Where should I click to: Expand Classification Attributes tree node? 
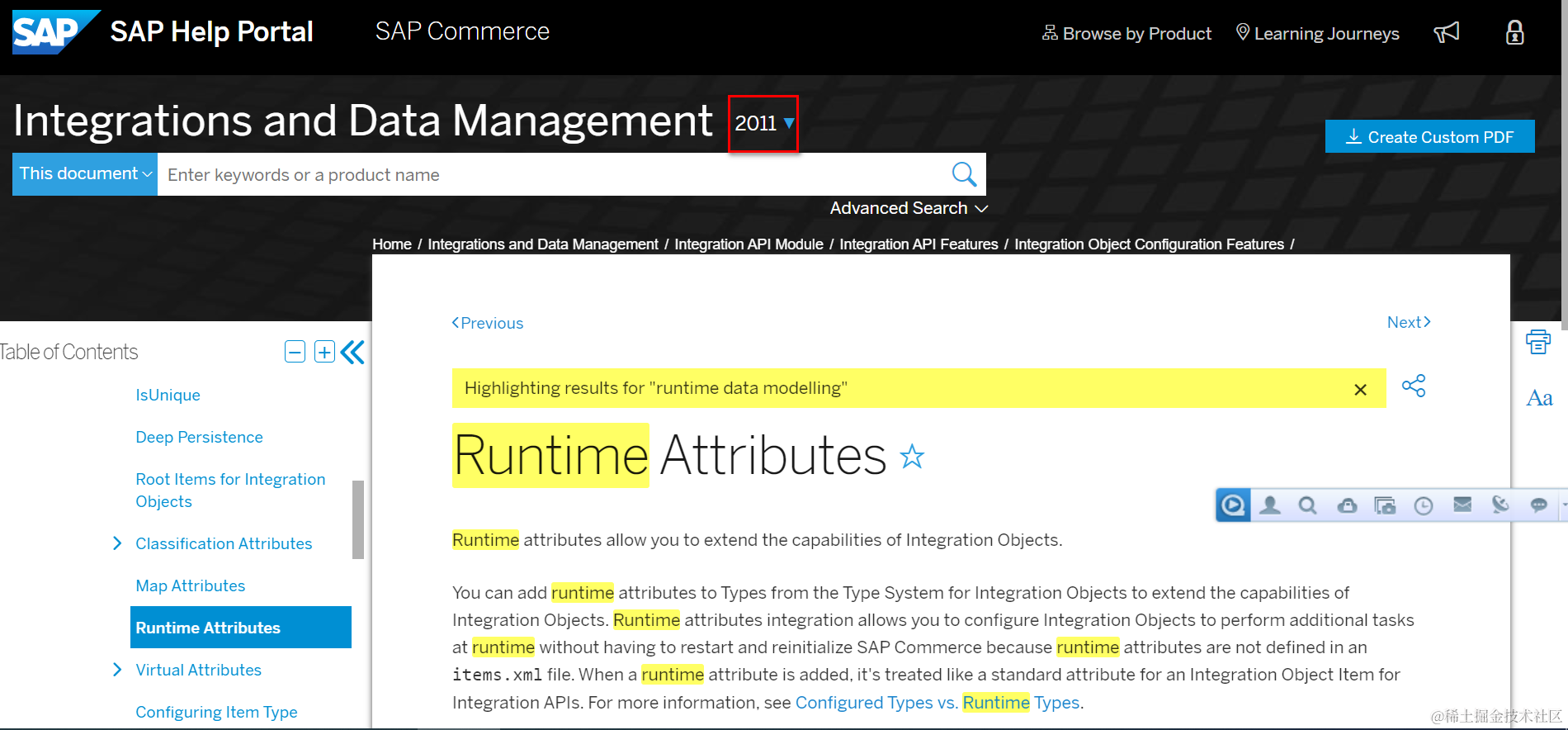[117, 543]
